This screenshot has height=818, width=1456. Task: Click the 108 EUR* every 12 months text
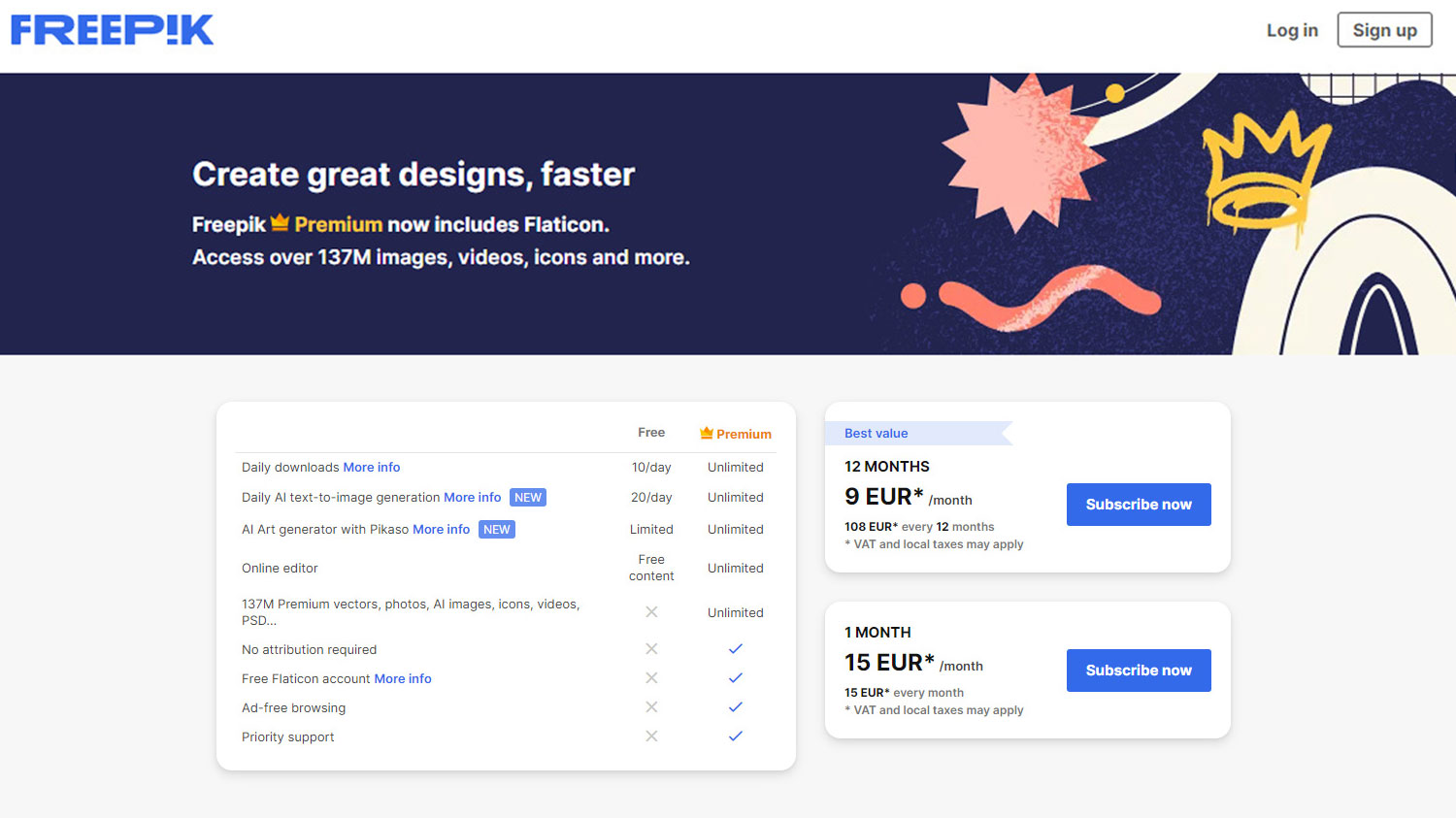[x=919, y=527]
